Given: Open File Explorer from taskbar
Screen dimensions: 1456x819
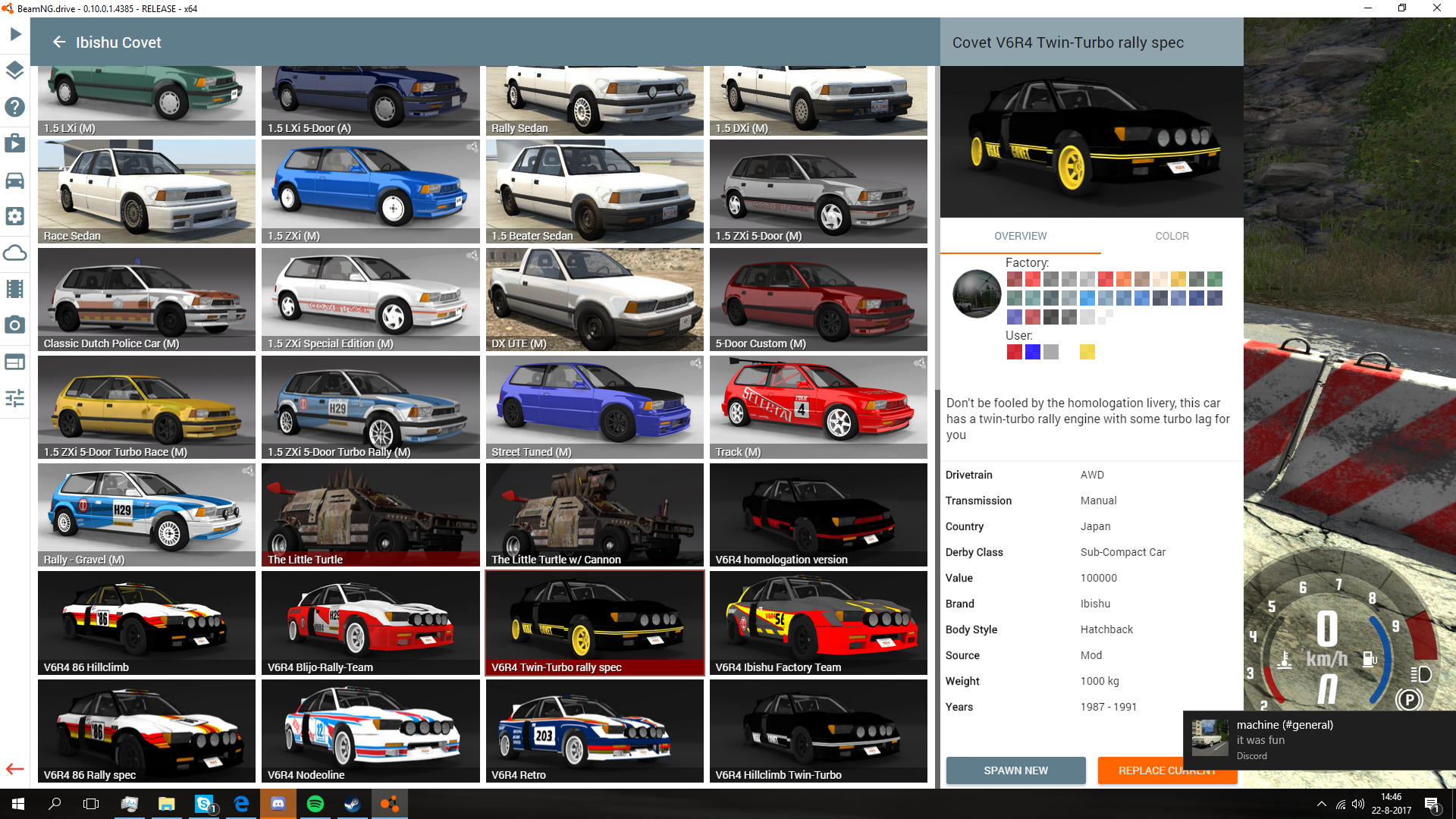Looking at the screenshot, I should pyautogui.click(x=166, y=804).
